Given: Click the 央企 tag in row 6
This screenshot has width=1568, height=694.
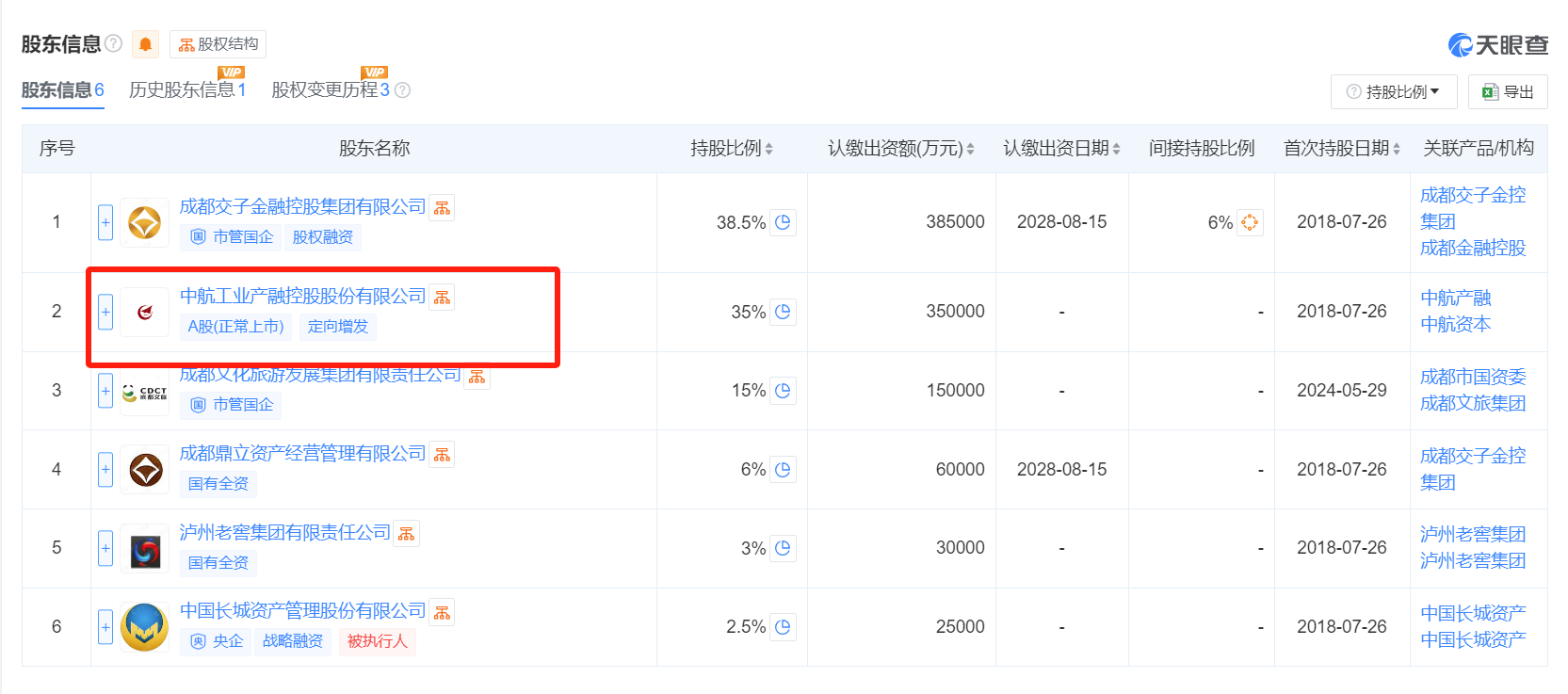Looking at the screenshot, I should click(x=217, y=641).
